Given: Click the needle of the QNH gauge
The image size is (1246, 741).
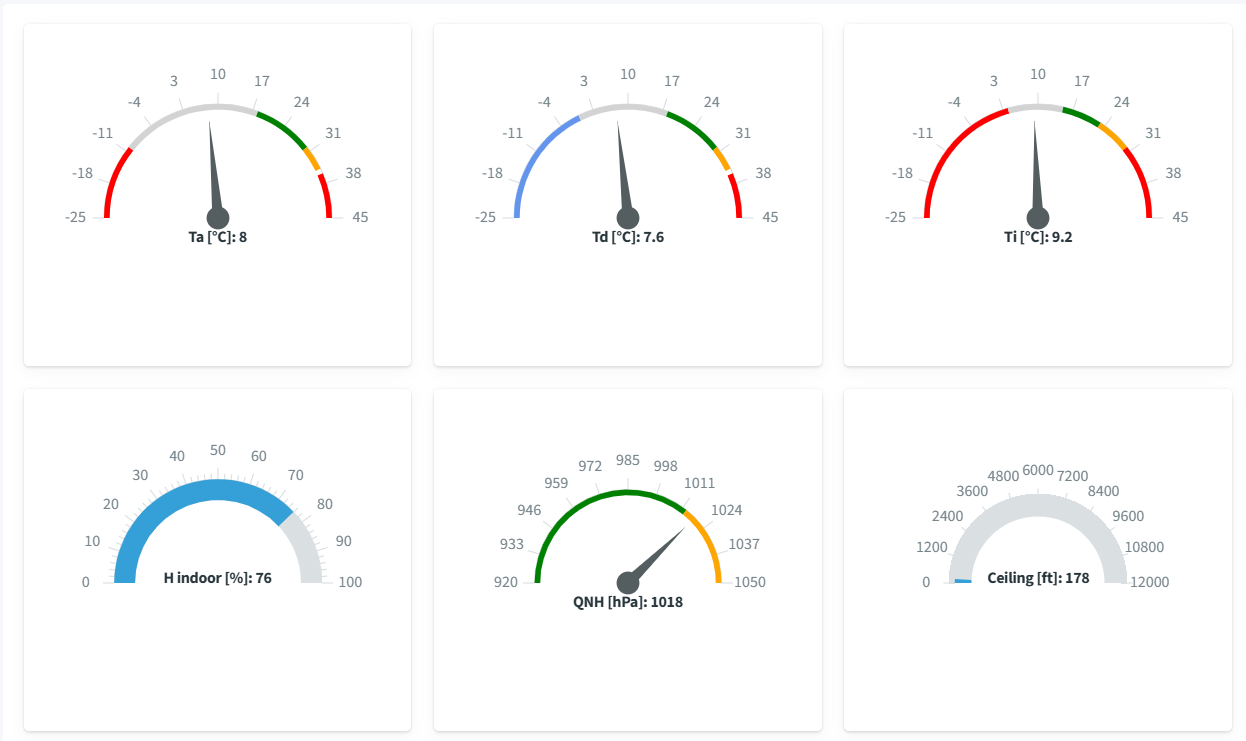Looking at the screenshot, I should click(x=655, y=556).
